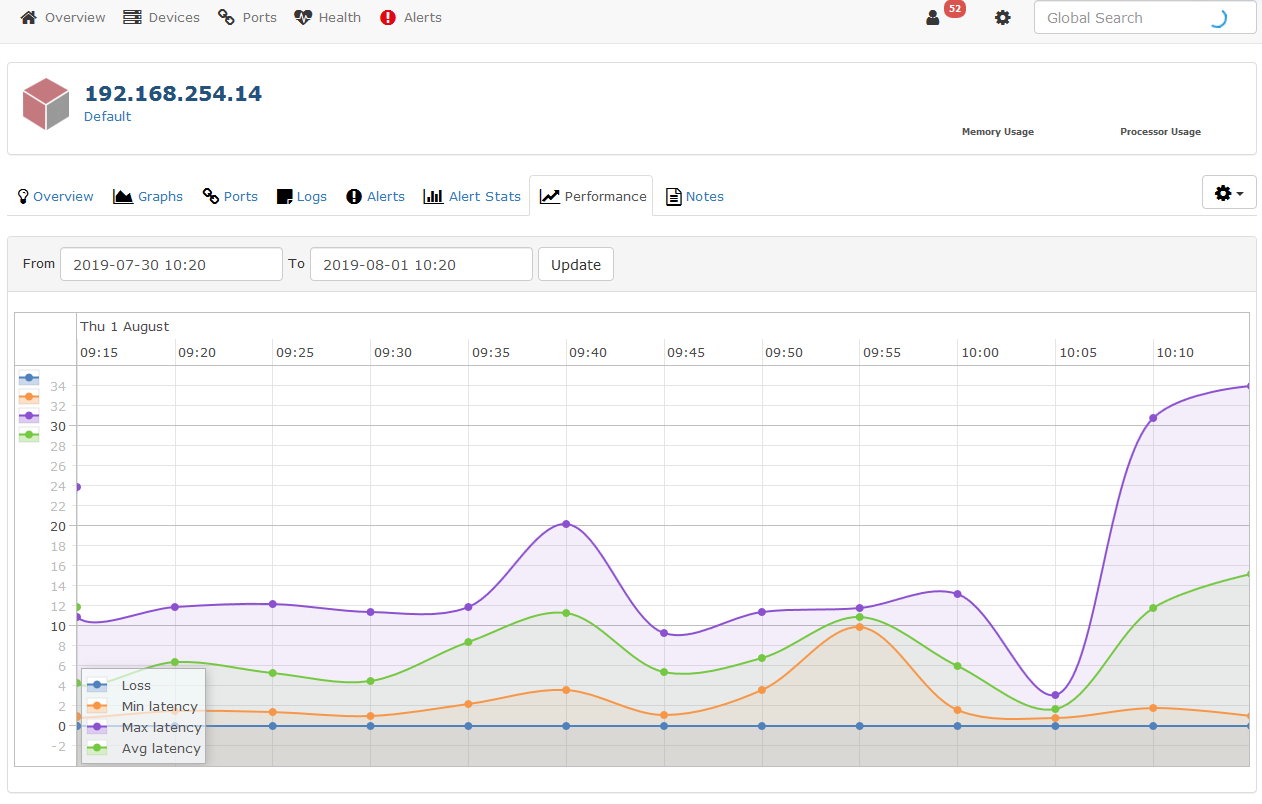Click the Health heartbeat icon
This screenshot has width=1262, height=804.
(x=303, y=18)
